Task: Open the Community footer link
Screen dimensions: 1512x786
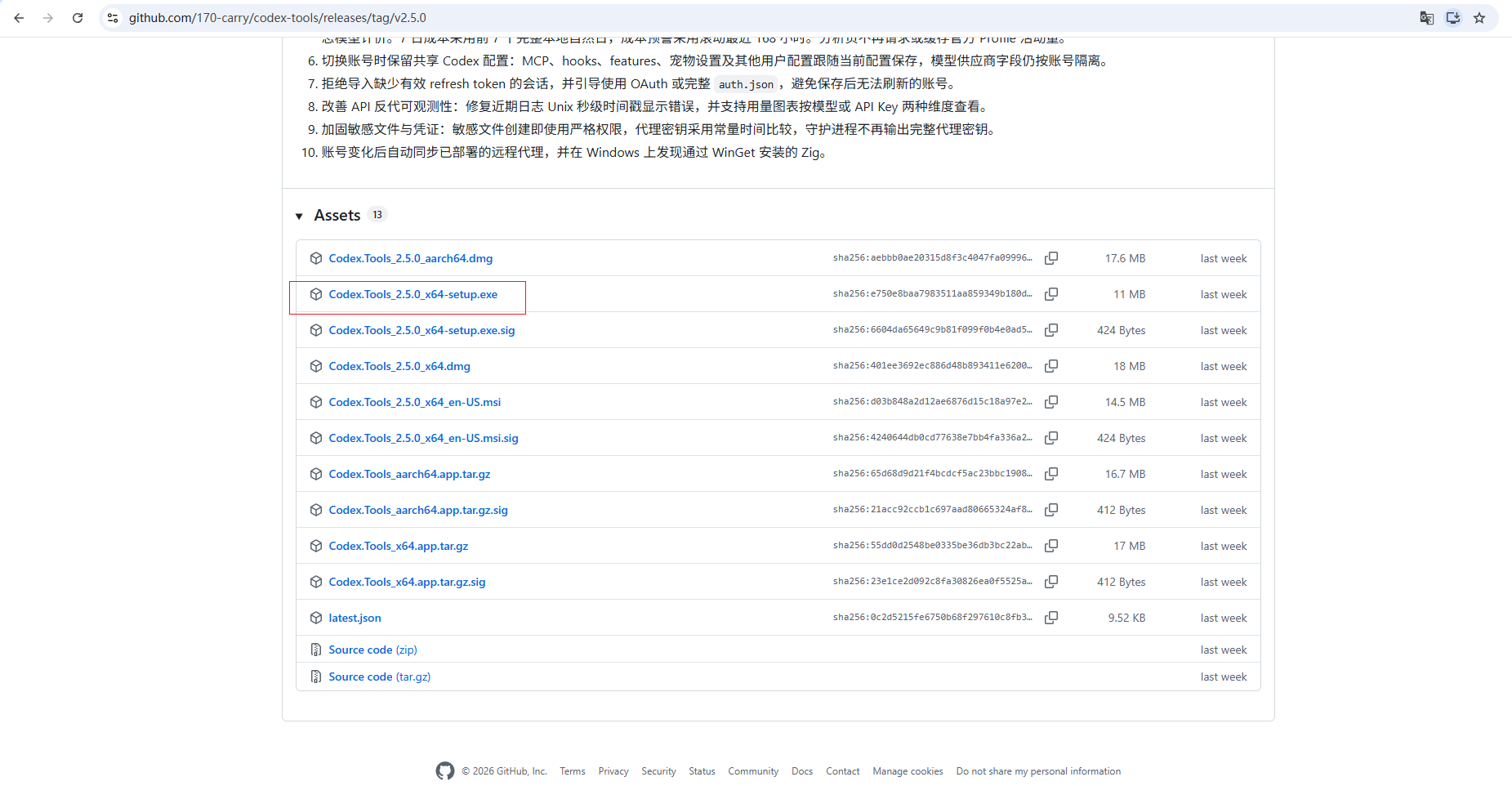Action: [753, 771]
